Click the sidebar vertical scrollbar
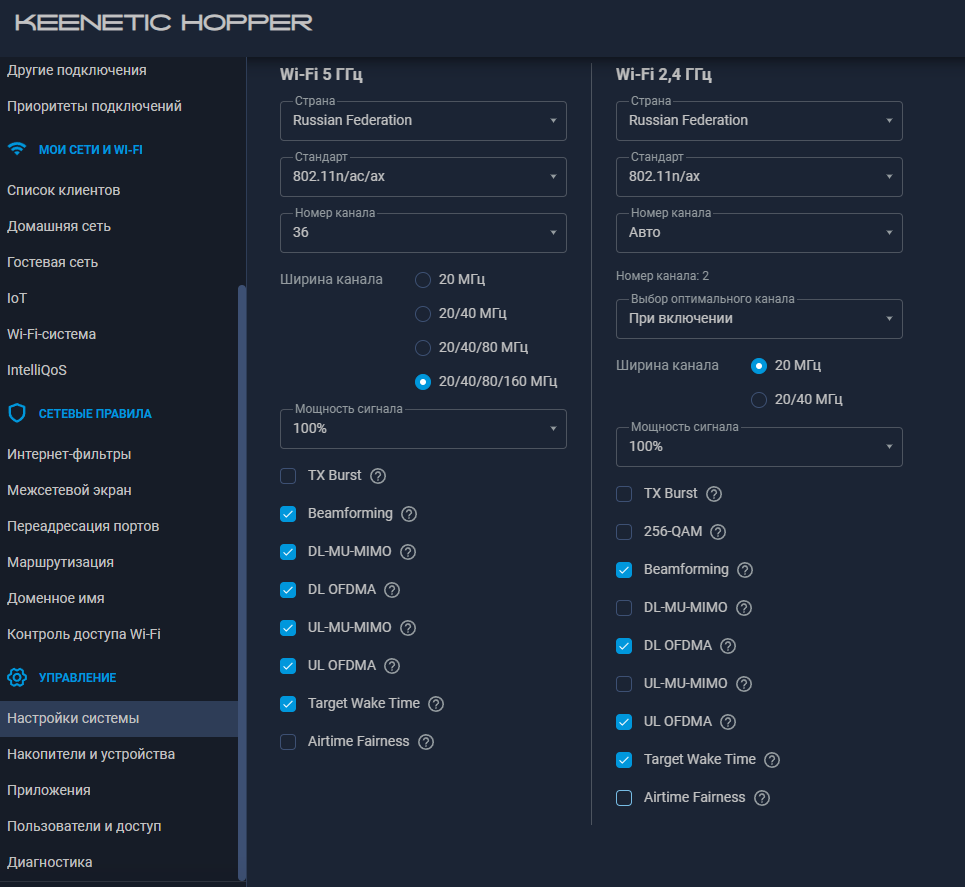Screen dimensions: 965x887 pyautogui.click(x=241, y=580)
